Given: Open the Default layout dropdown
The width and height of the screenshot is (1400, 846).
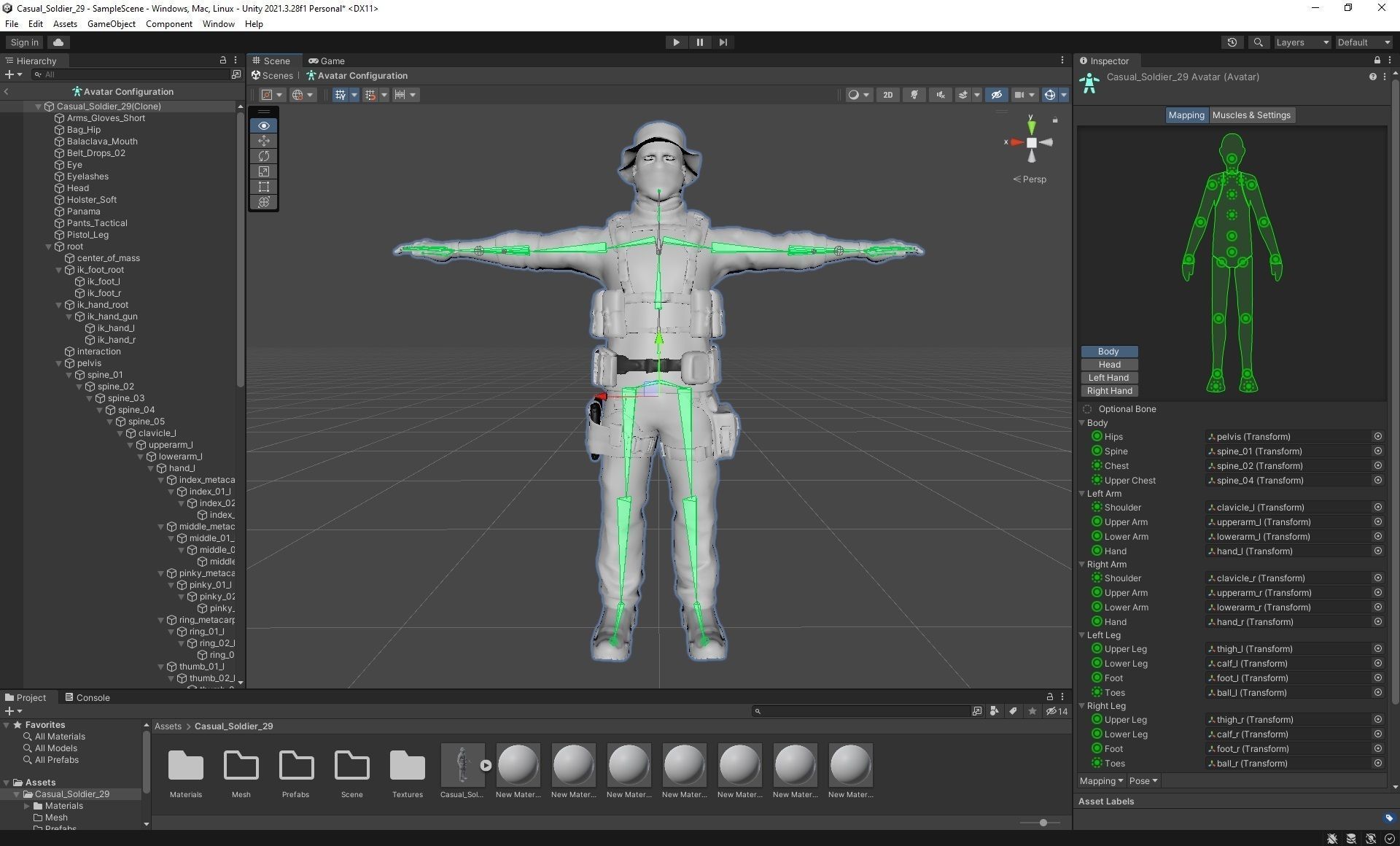Looking at the screenshot, I should (x=1364, y=42).
